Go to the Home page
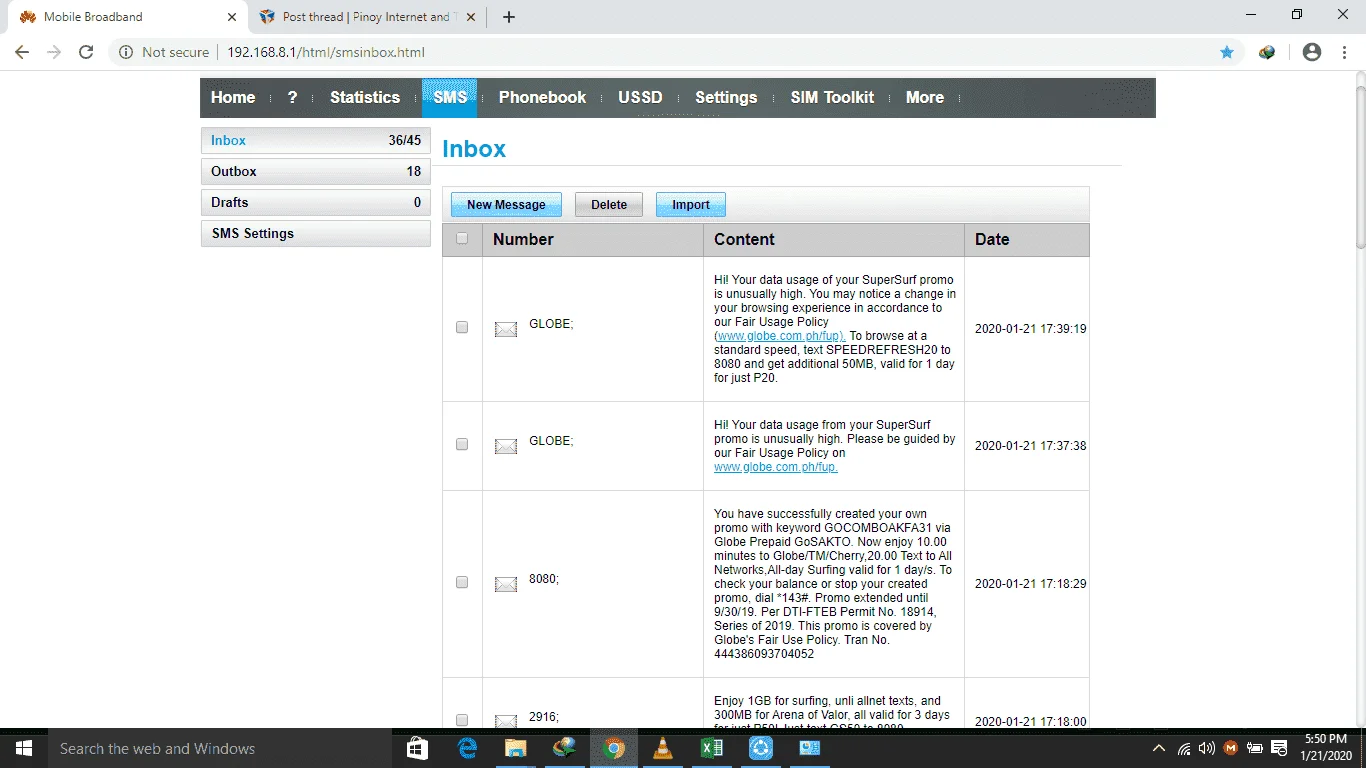1366x768 pixels. coord(233,97)
